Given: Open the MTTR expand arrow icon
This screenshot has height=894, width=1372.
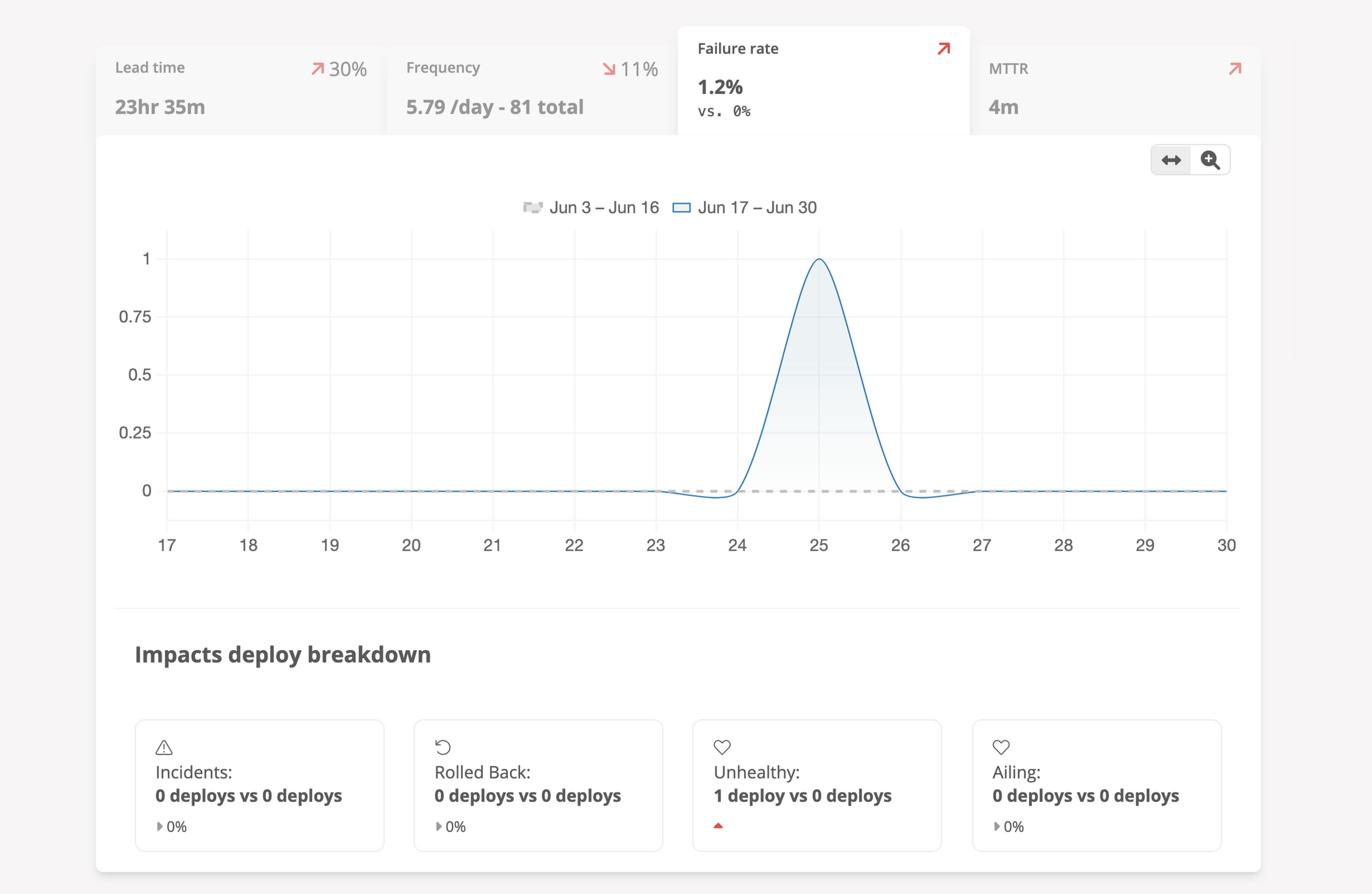Looking at the screenshot, I should pos(1235,69).
